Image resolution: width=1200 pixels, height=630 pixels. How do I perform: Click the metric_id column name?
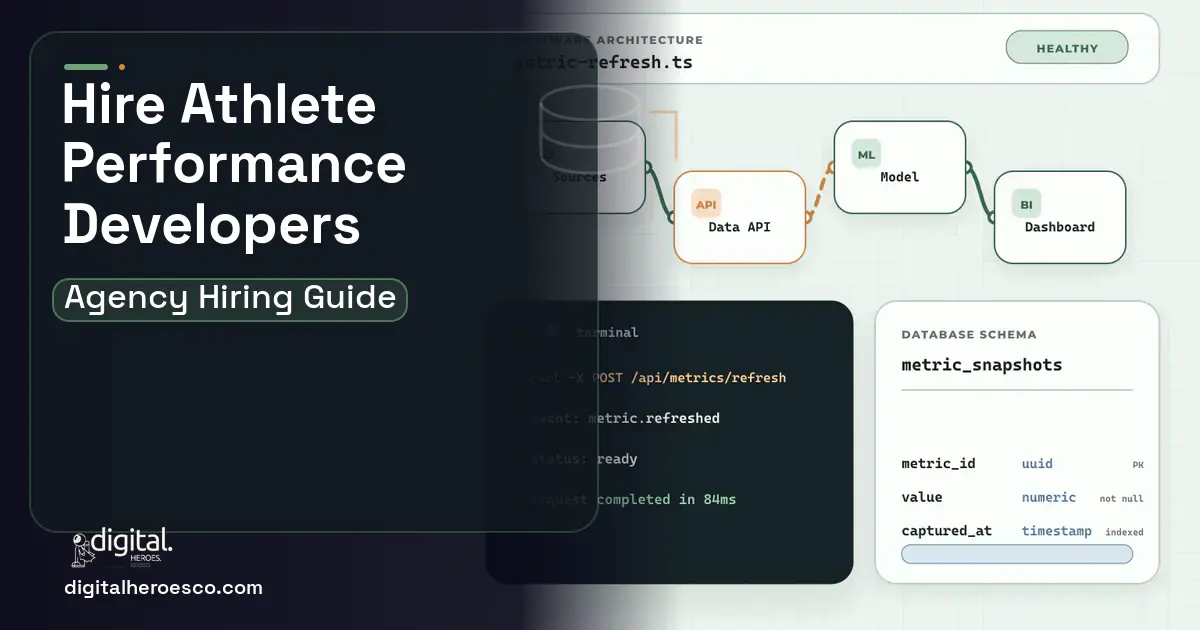(938, 464)
